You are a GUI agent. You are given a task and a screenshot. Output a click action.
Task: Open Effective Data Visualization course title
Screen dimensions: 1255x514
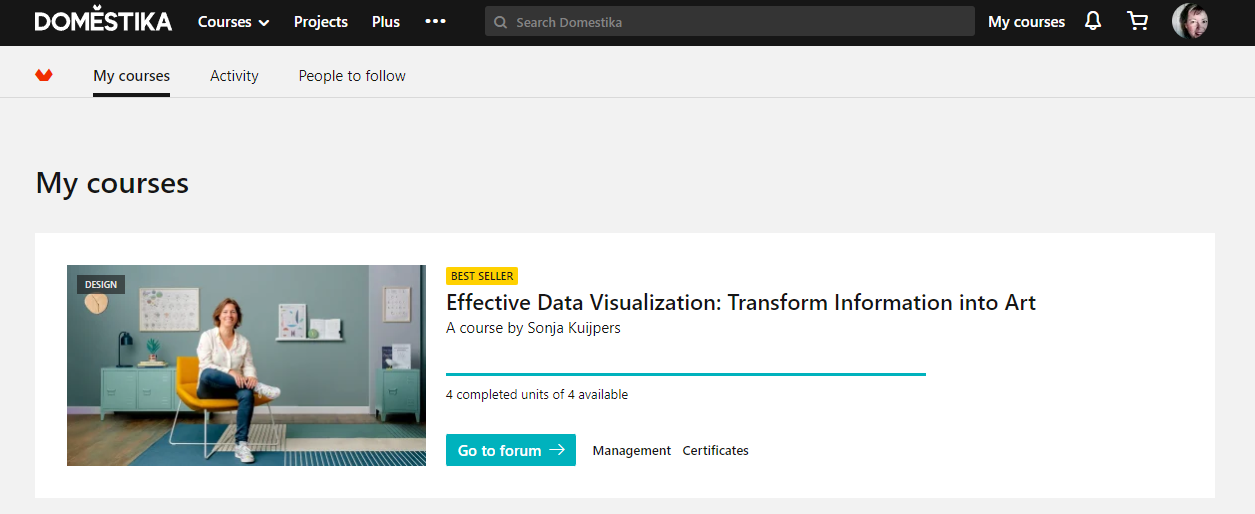coord(740,302)
